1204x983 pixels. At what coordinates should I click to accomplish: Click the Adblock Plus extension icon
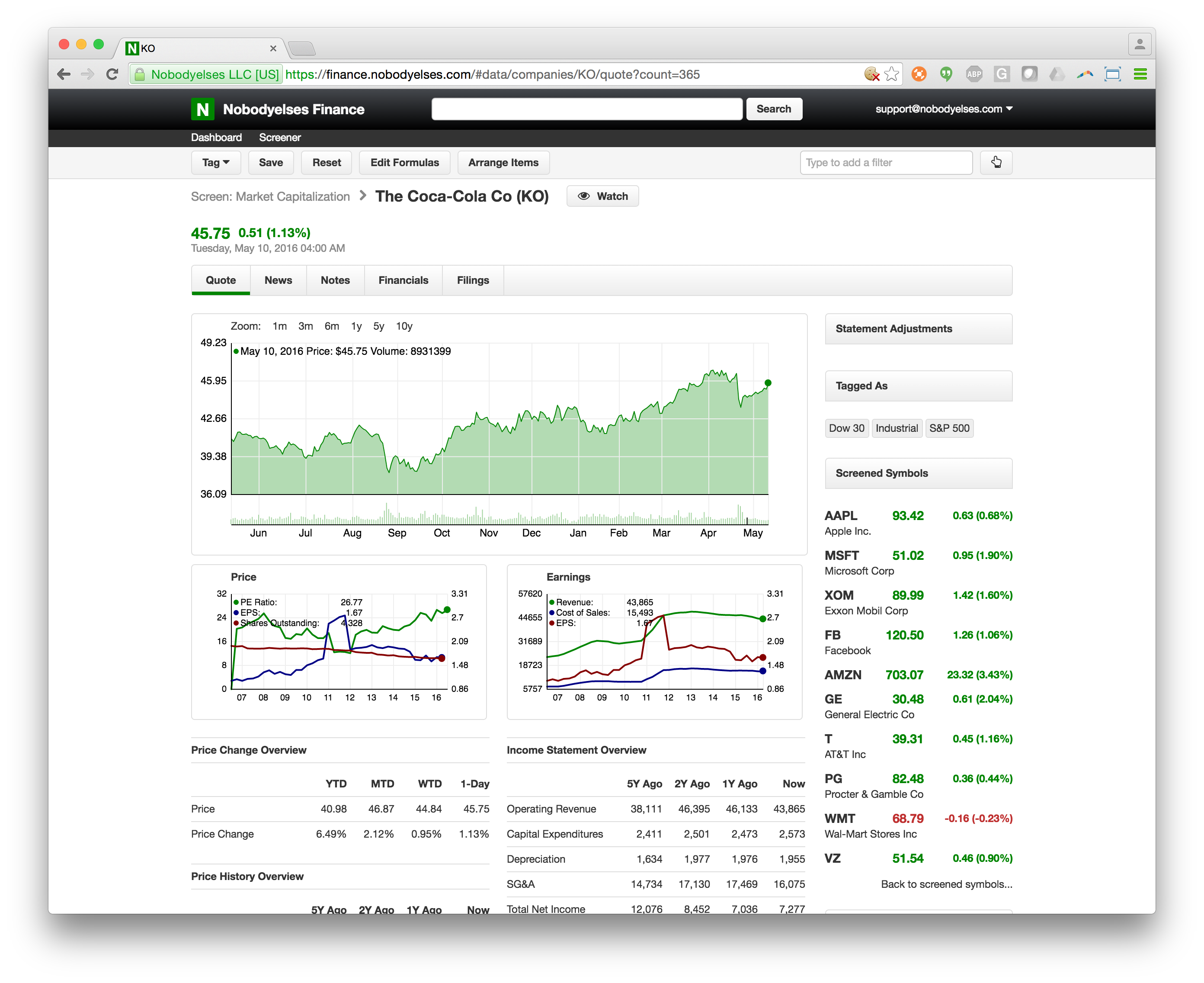click(973, 74)
